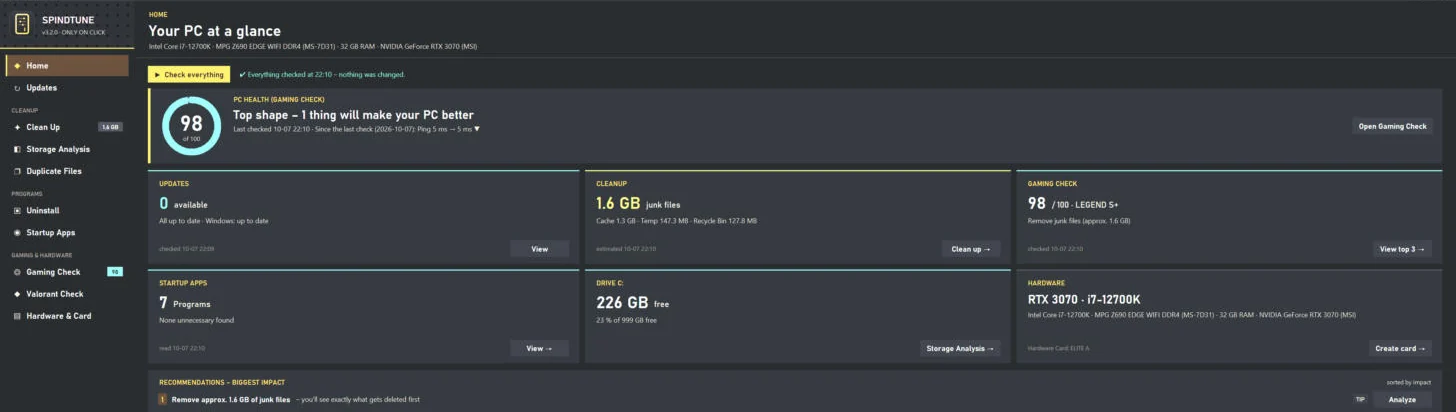1456x412 pixels.
Task: Click View in the Updates card
Action: (x=539, y=249)
